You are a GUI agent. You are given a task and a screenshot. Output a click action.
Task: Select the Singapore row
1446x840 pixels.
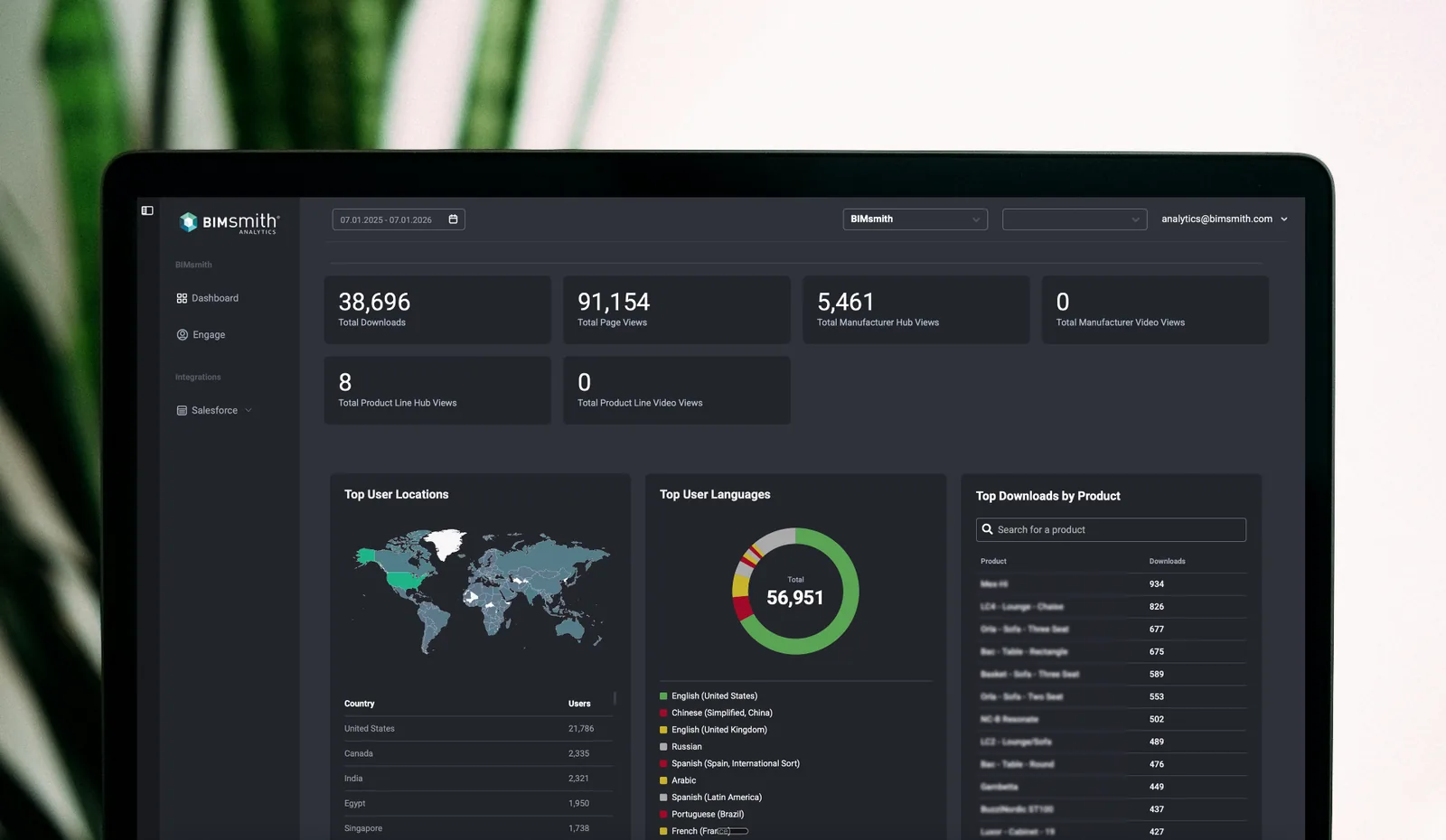pyautogui.click(x=478, y=828)
